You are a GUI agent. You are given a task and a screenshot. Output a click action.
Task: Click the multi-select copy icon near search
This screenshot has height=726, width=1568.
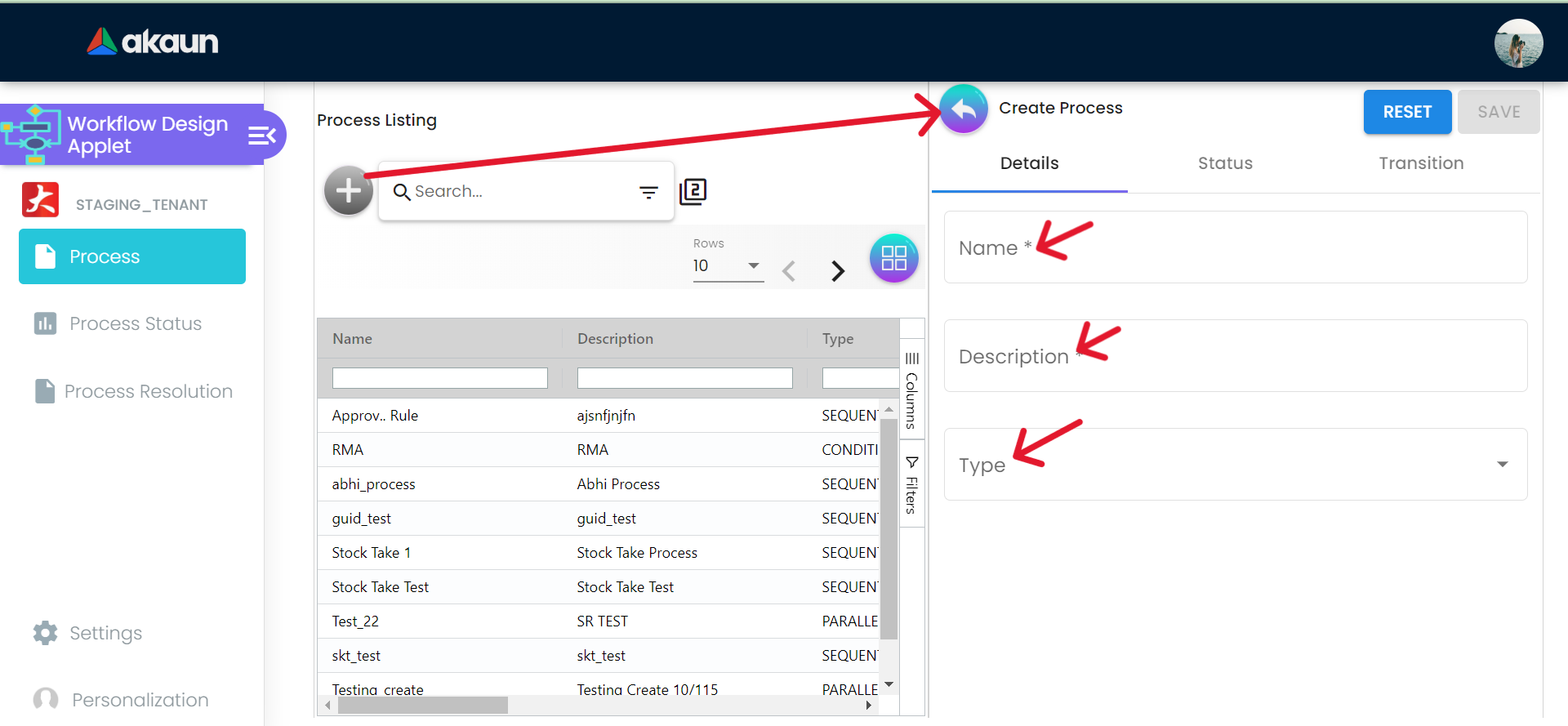point(693,191)
